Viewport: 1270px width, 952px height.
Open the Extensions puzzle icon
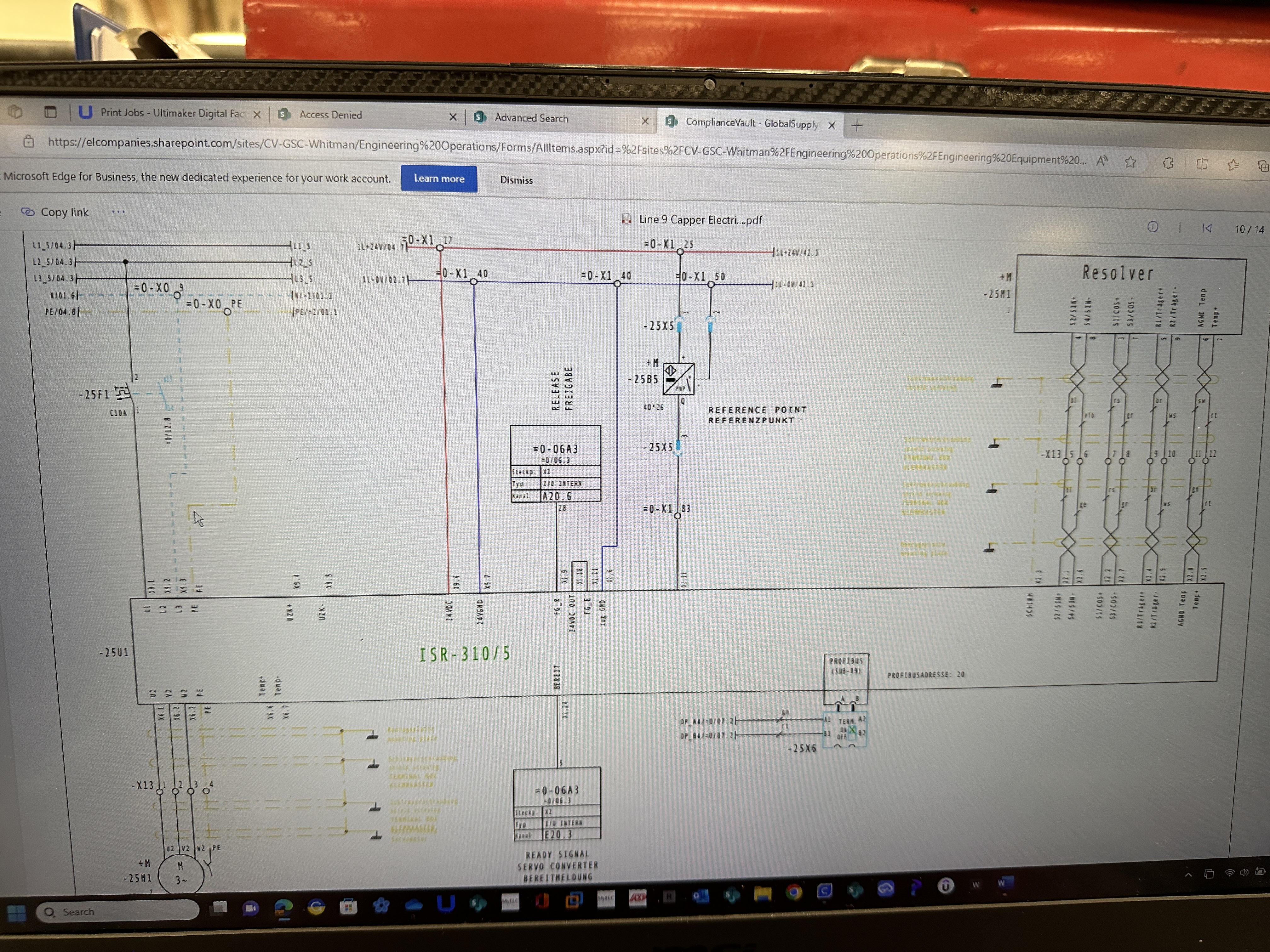[x=1168, y=163]
